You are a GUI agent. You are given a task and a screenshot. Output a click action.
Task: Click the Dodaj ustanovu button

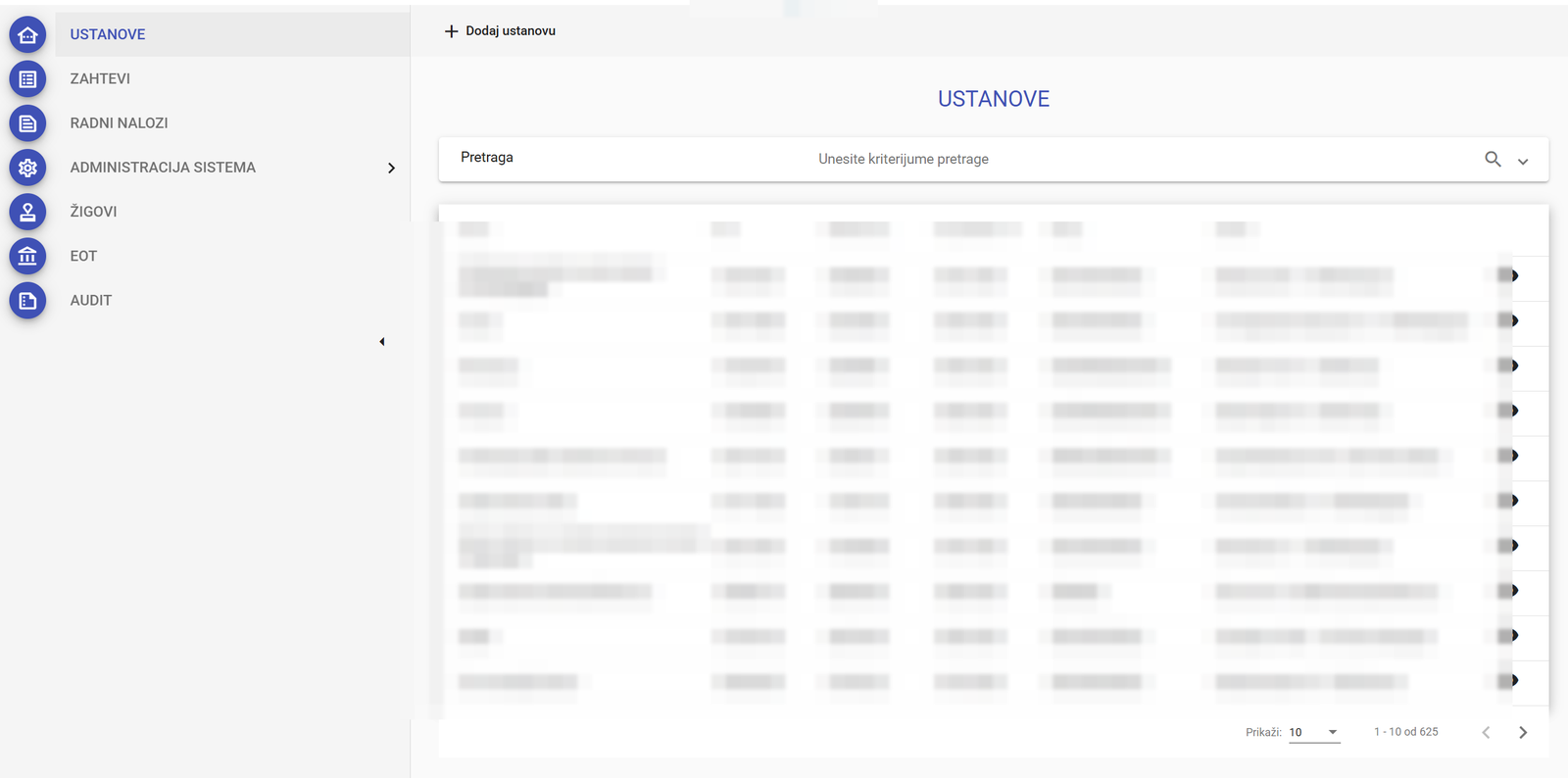pyautogui.click(x=500, y=31)
